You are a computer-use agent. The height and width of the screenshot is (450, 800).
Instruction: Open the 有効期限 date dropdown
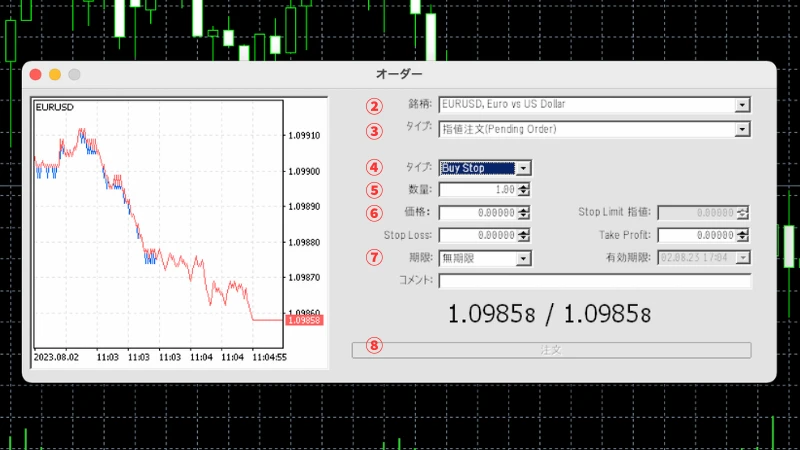pos(743,258)
